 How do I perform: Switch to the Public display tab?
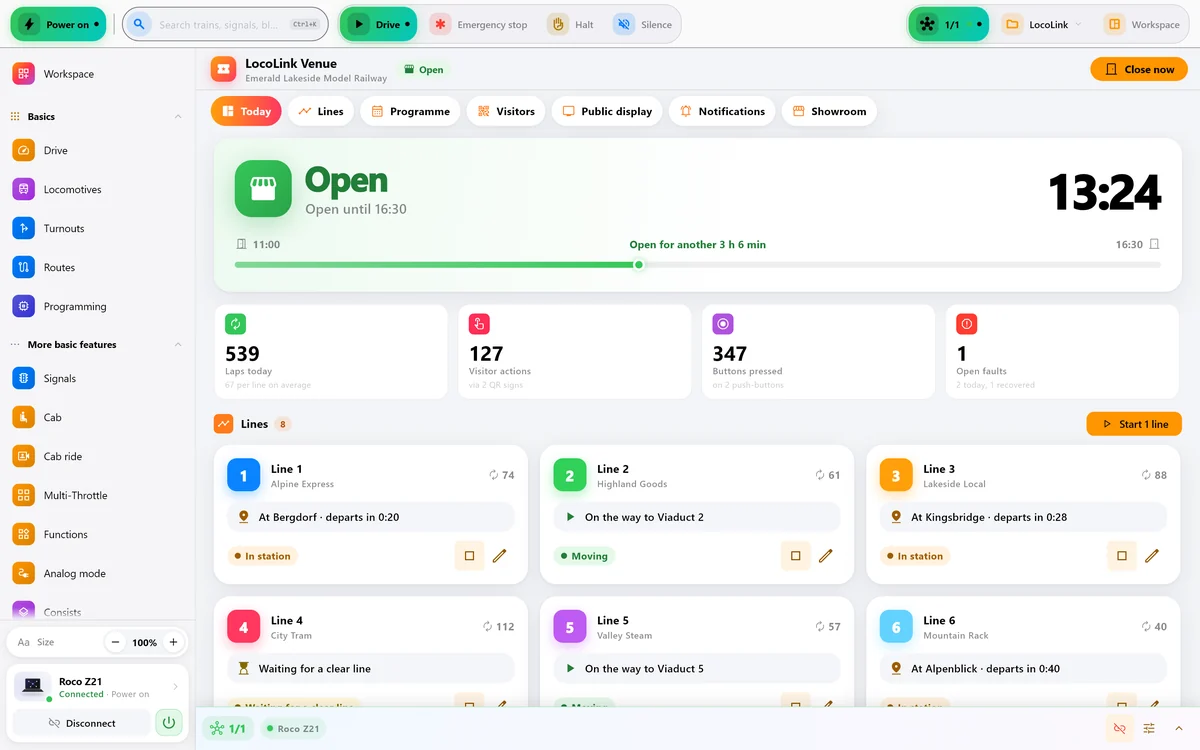607,111
